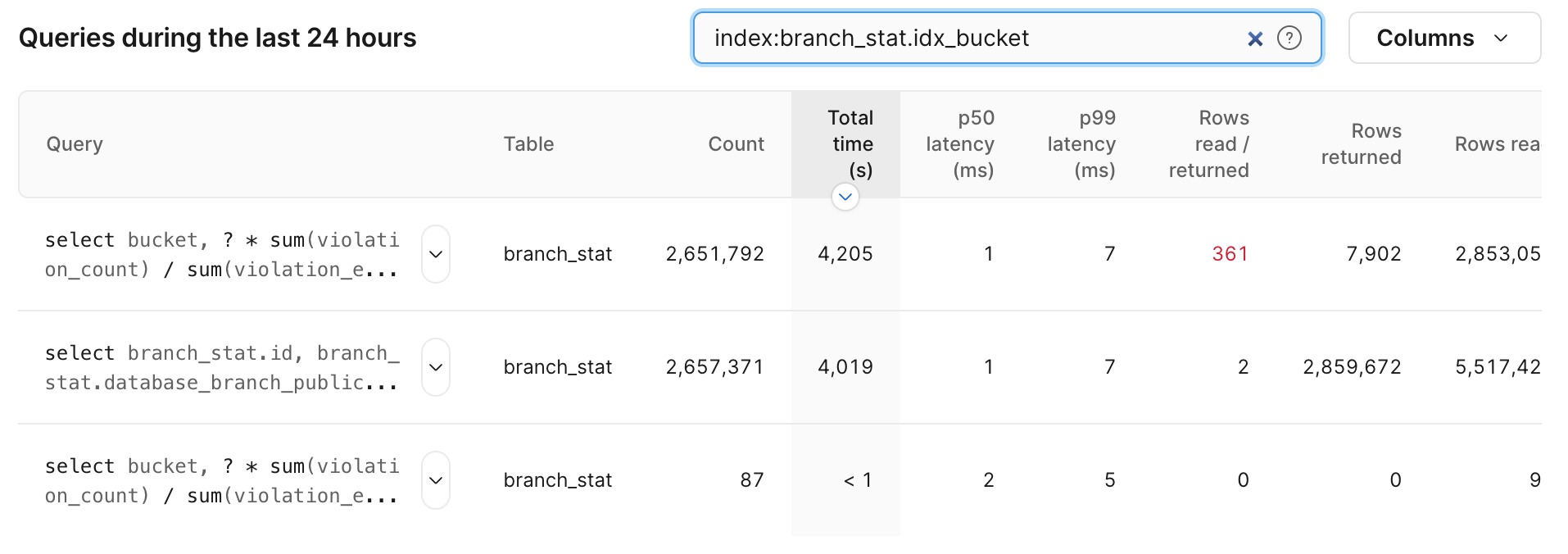This screenshot has height=554, width=1568.
Task: Open the Columns dropdown
Action: click(x=1443, y=38)
